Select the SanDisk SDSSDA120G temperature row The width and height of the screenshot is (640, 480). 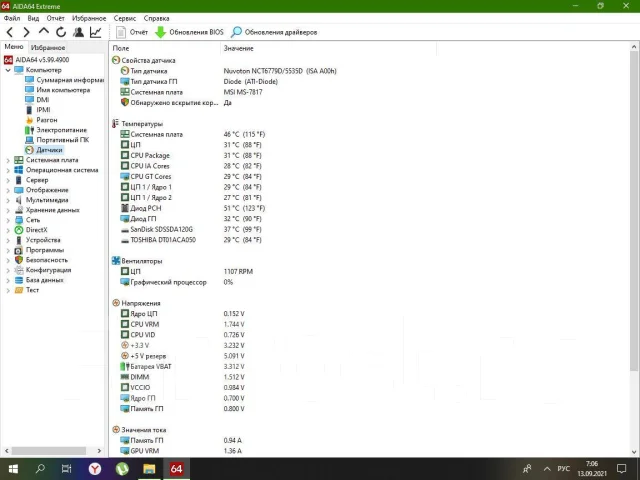[x=191, y=229]
